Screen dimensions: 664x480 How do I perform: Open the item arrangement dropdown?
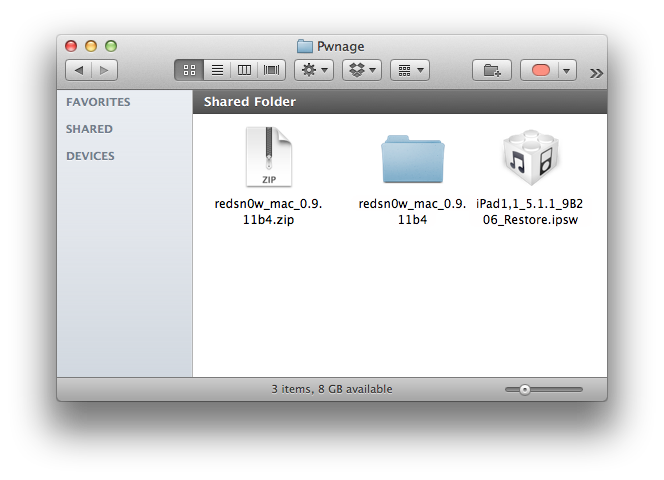(409, 70)
